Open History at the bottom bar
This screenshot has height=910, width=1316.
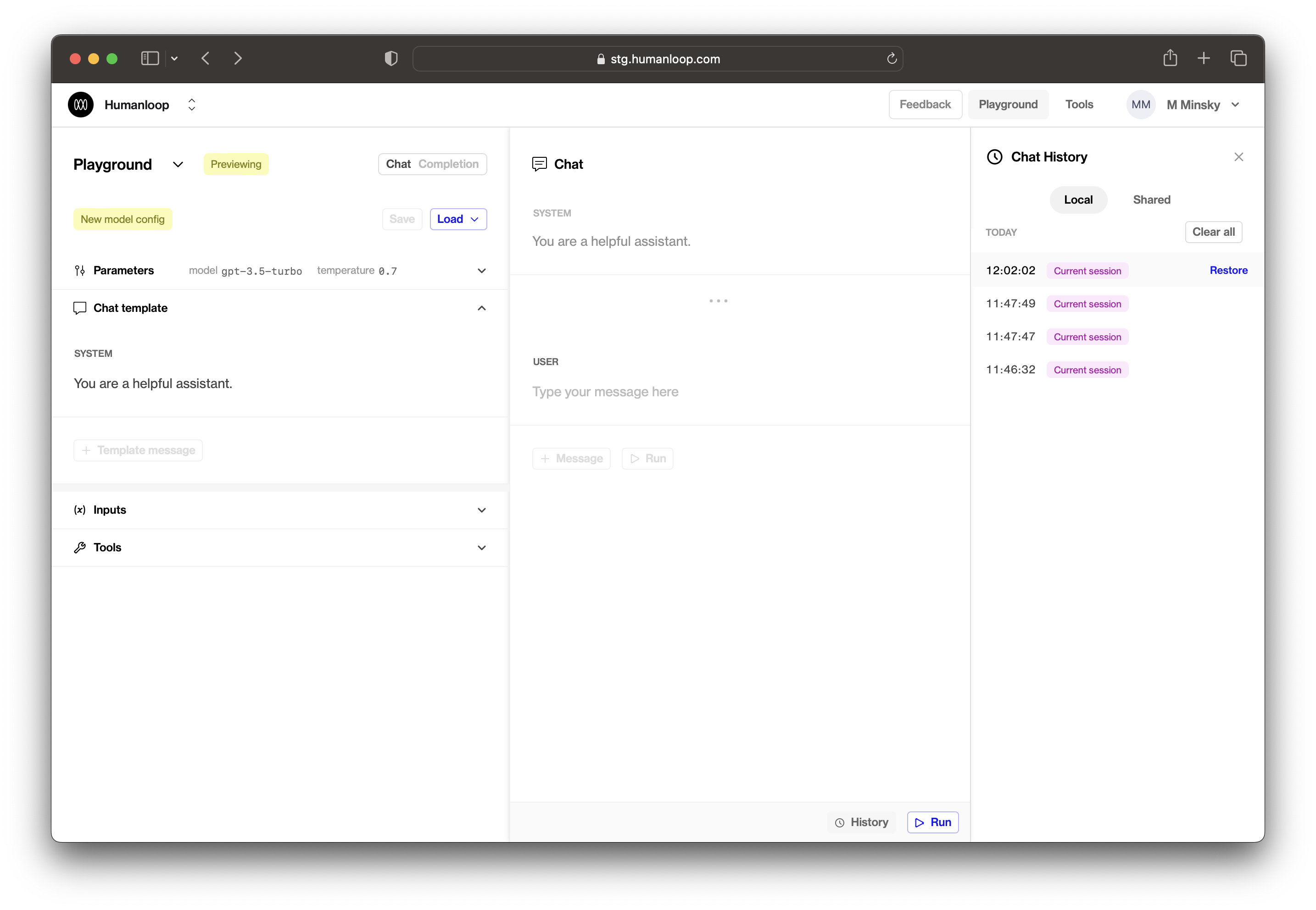(x=861, y=823)
